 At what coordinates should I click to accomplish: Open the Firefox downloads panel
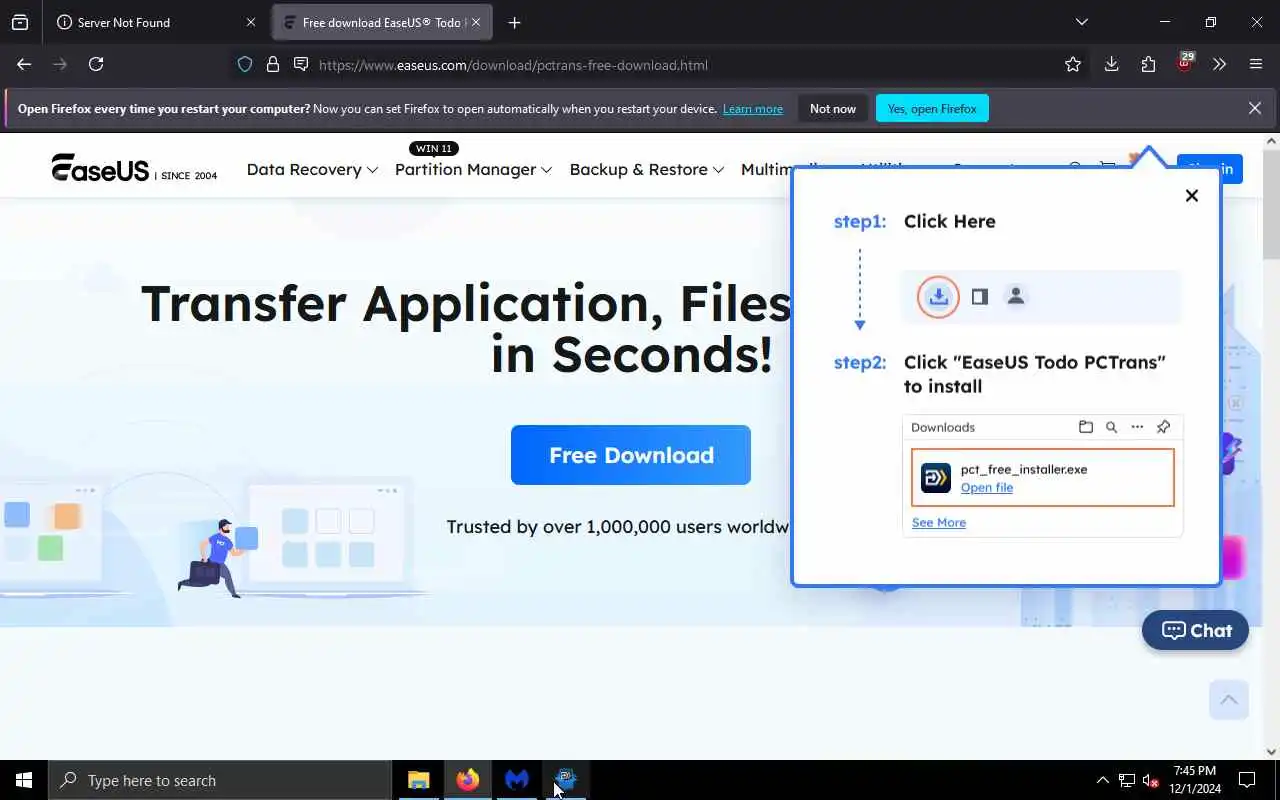click(x=1111, y=64)
